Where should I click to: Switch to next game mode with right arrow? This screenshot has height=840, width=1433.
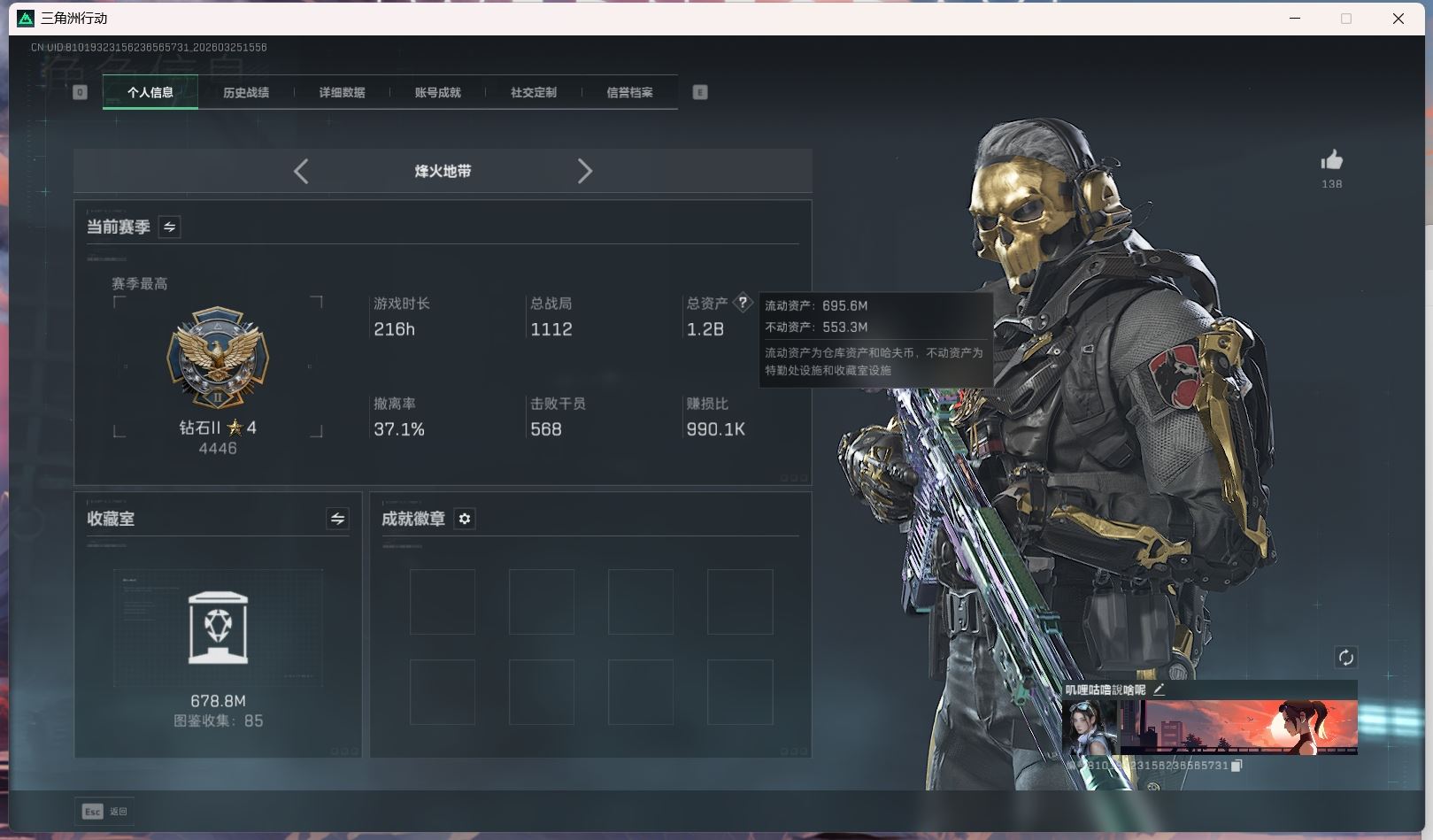(584, 171)
